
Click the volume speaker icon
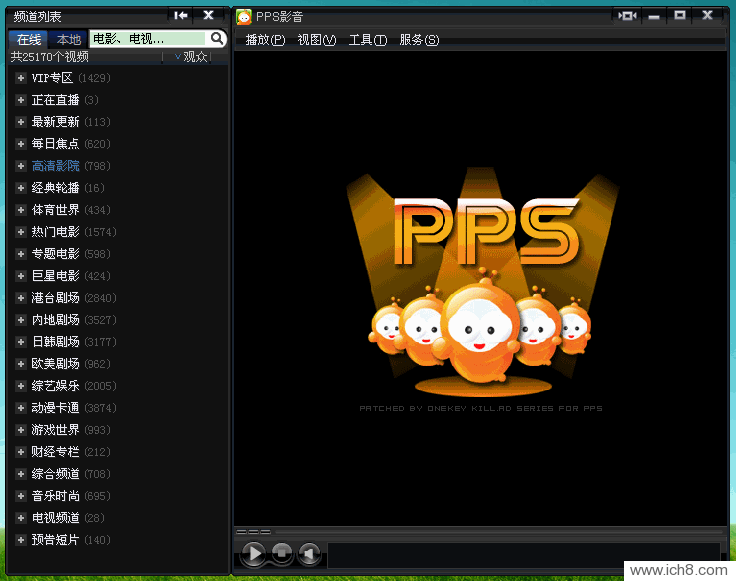point(310,553)
